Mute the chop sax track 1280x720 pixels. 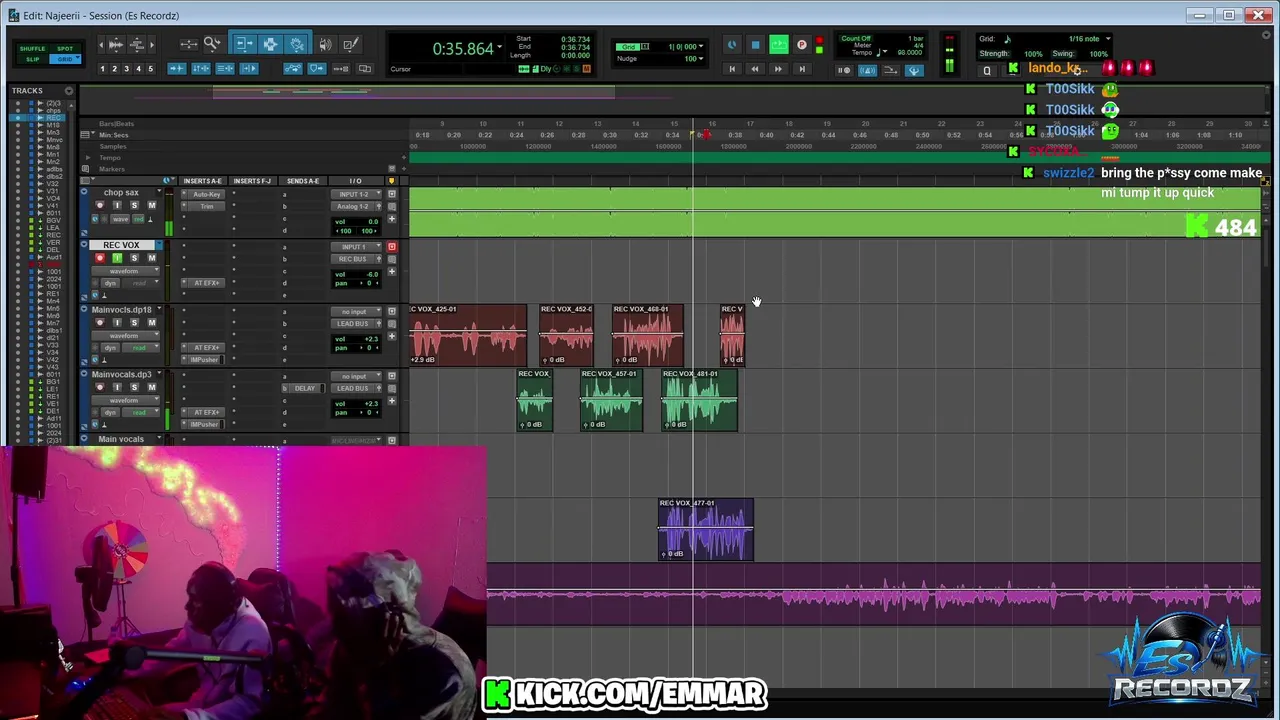coord(152,205)
